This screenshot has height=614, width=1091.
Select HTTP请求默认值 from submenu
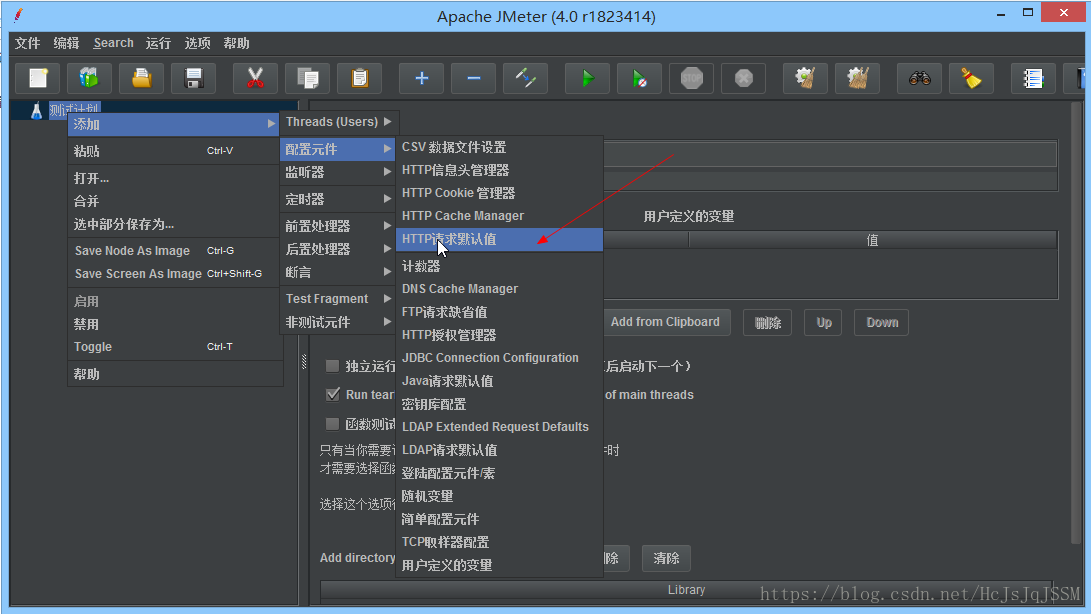500,239
